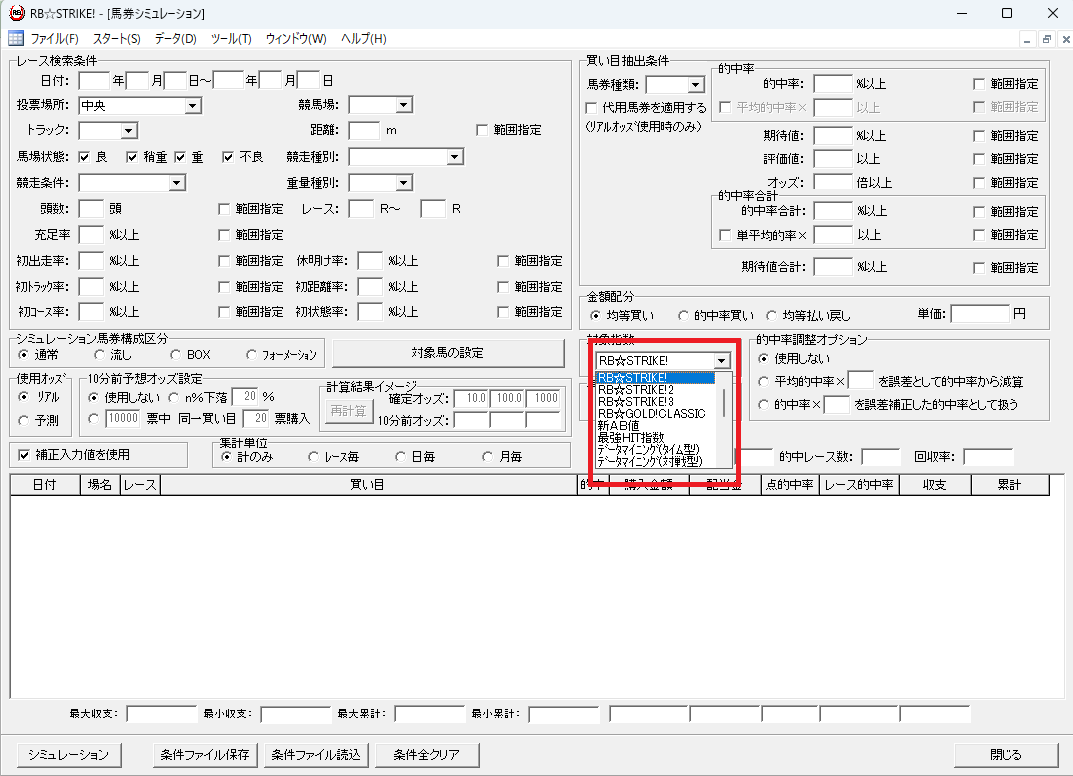This screenshot has width=1073, height=776.
Task: Restore the inner MDI child window
Action: pos(1046,40)
